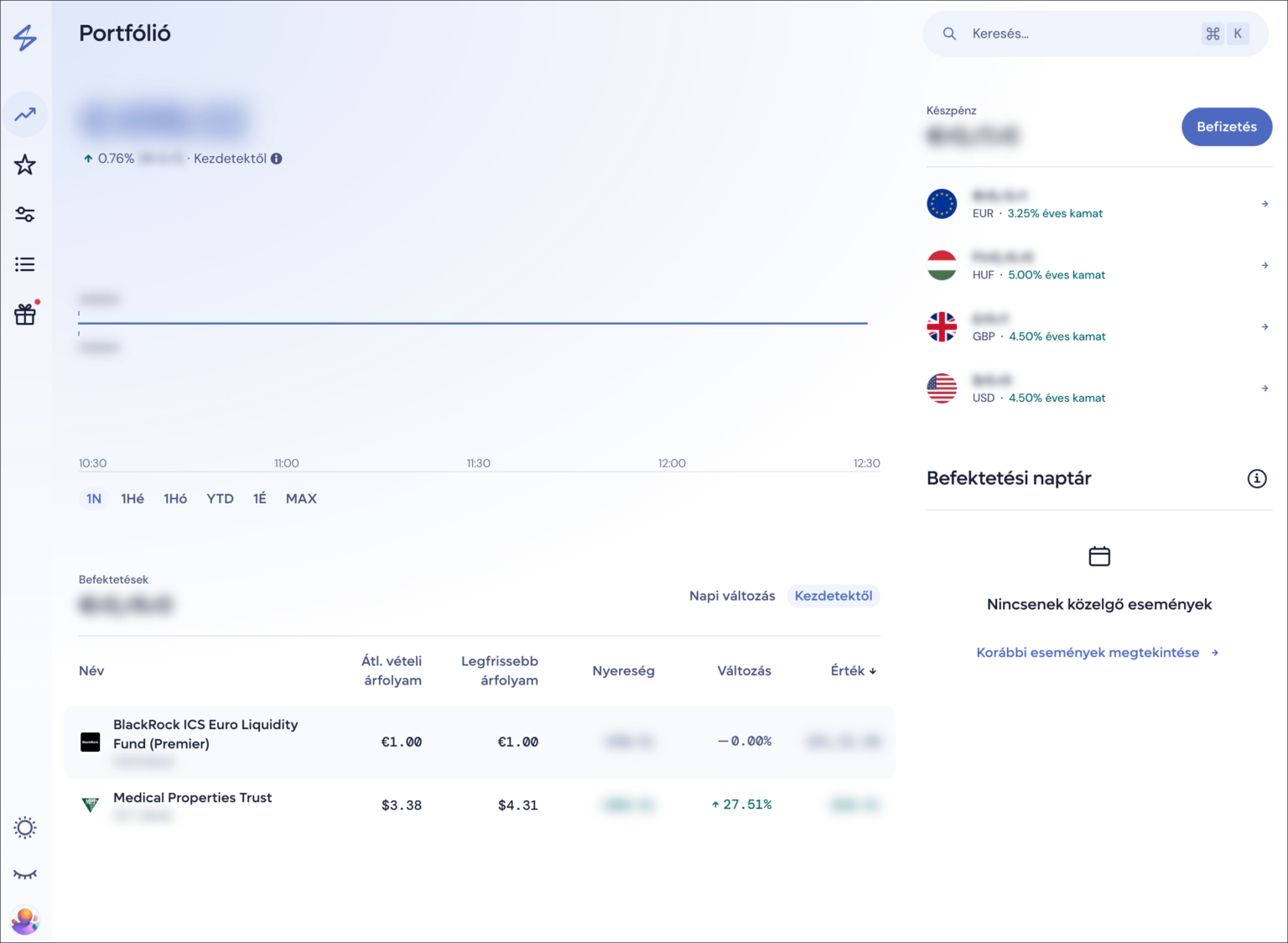Open the portfolio chart icon in sidebar

(x=25, y=114)
